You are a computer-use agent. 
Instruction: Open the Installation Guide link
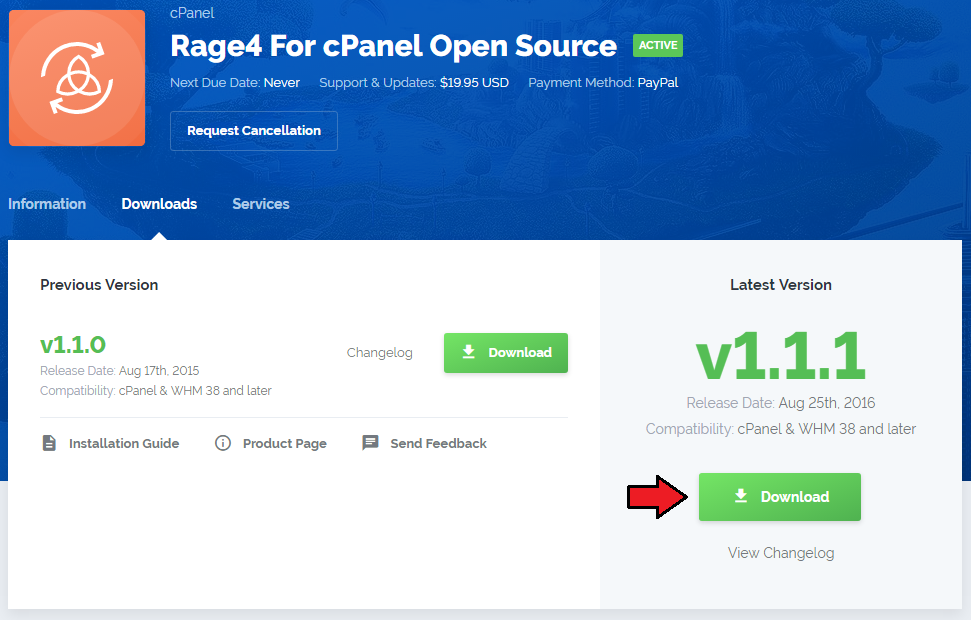tap(124, 443)
